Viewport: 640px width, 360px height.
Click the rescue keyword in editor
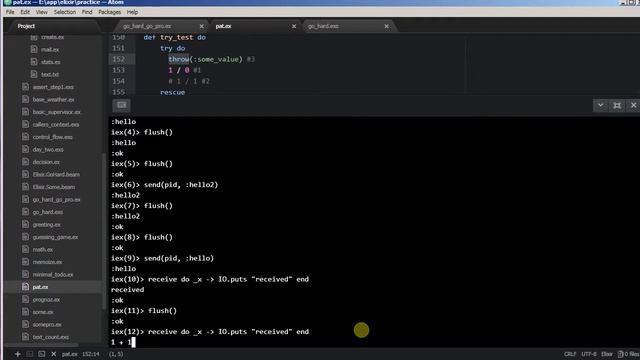point(172,92)
